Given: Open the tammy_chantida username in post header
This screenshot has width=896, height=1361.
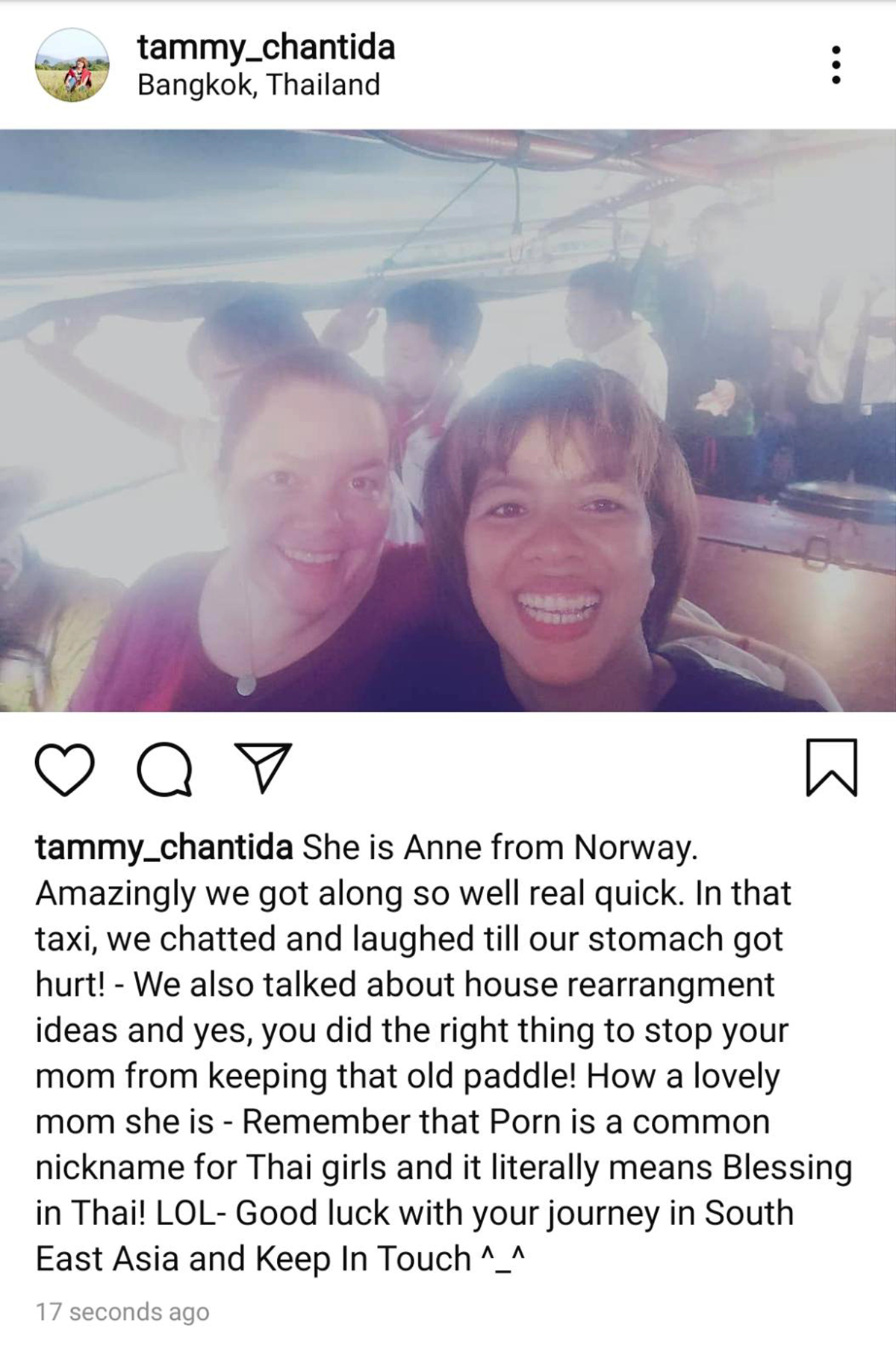Looking at the screenshot, I should (266, 48).
